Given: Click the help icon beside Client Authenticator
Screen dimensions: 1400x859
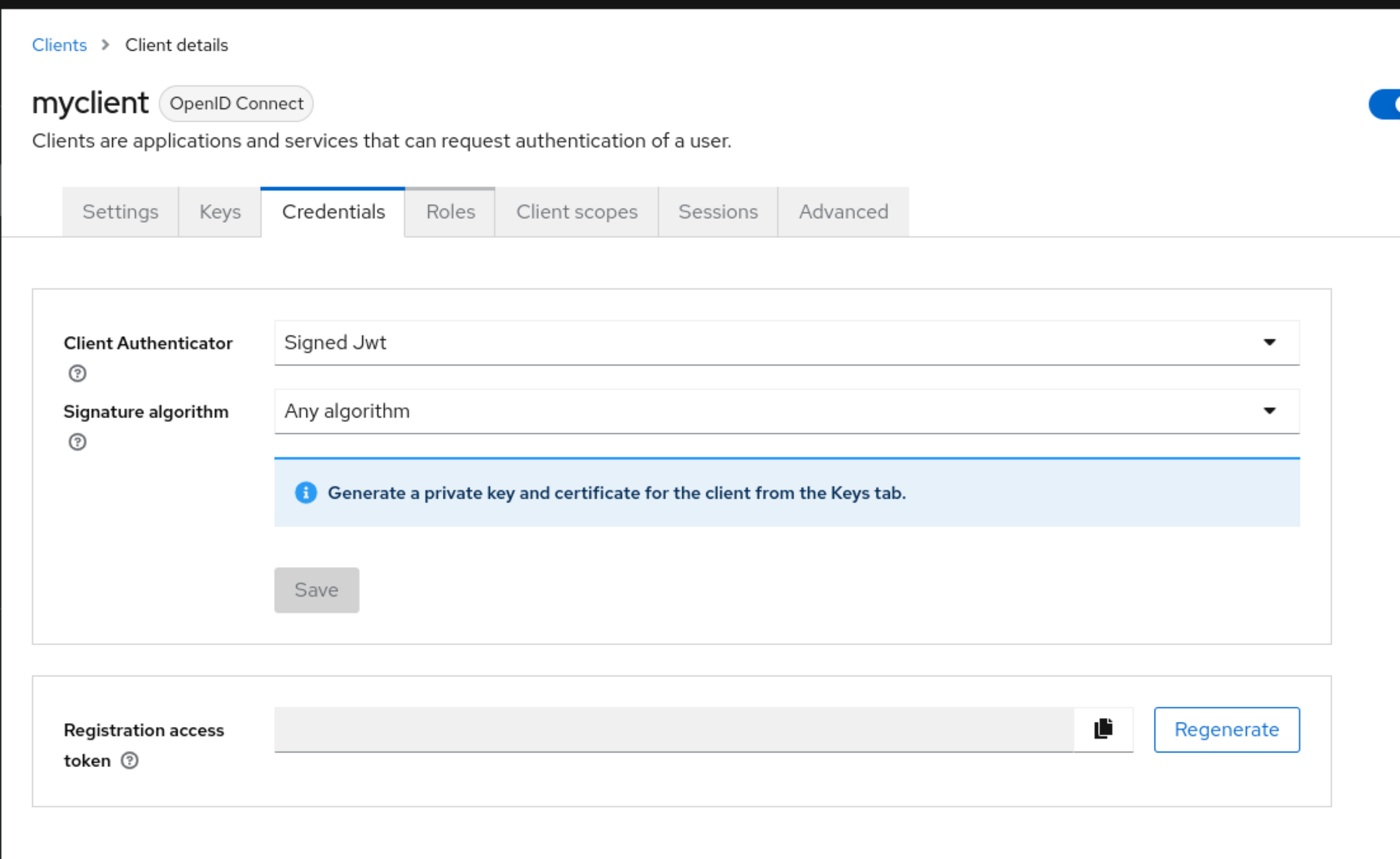Looking at the screenshot, I should pyautogui.click(x=77, y=373).
